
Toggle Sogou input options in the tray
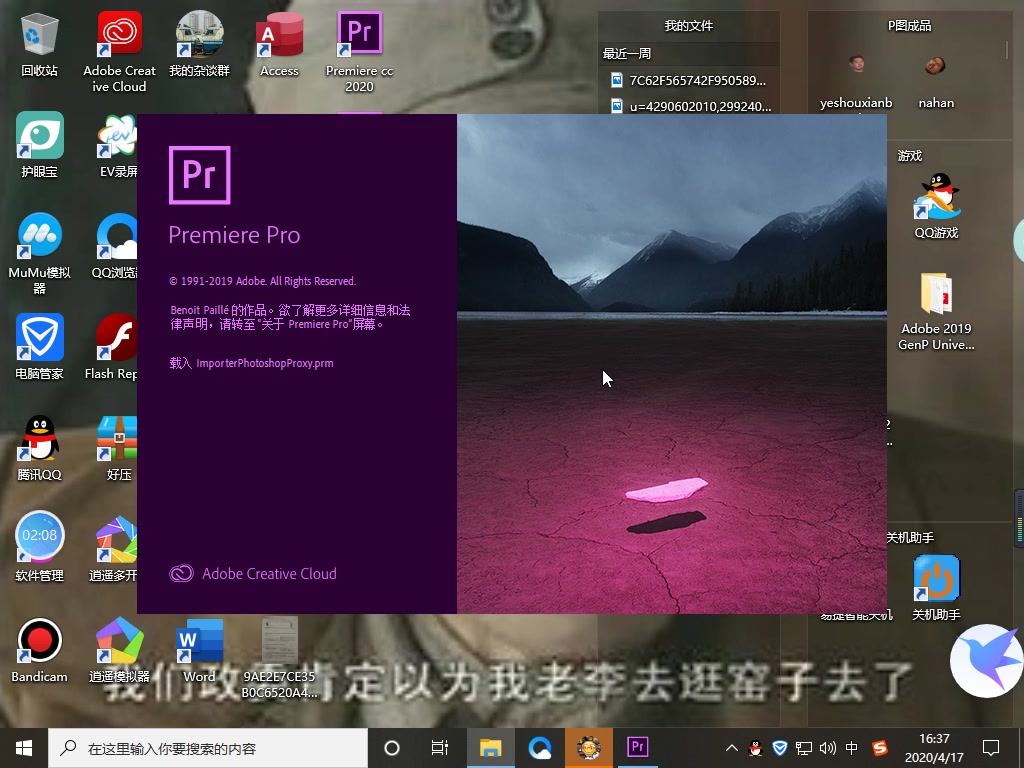(878, 747)
